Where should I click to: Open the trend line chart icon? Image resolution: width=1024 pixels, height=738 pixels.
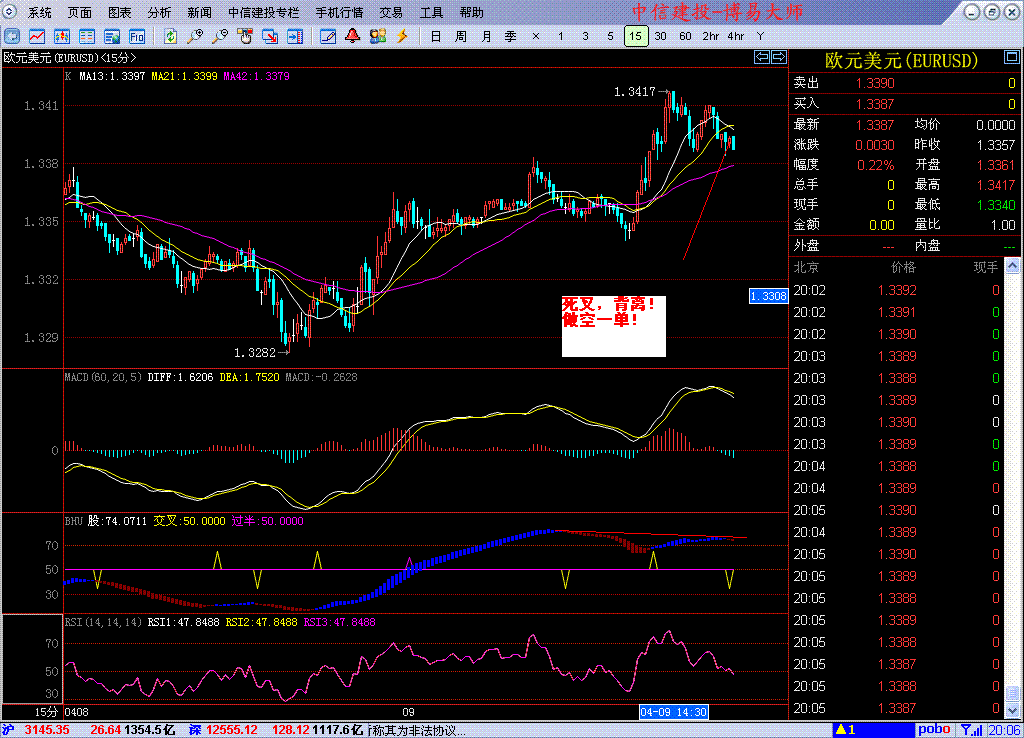(37, 37)
